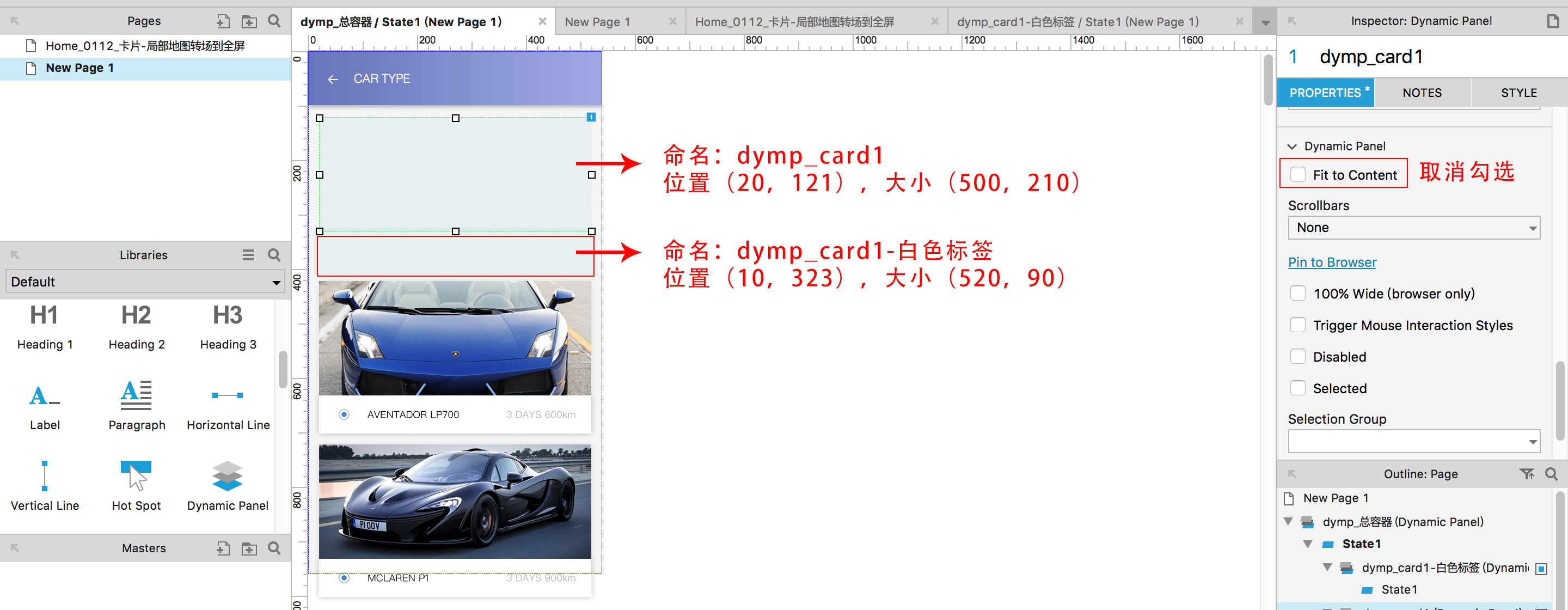1568x610 pixels.
Task: Check Trigger Mouse Interaction Styles option
Action: pos(1298,325)
